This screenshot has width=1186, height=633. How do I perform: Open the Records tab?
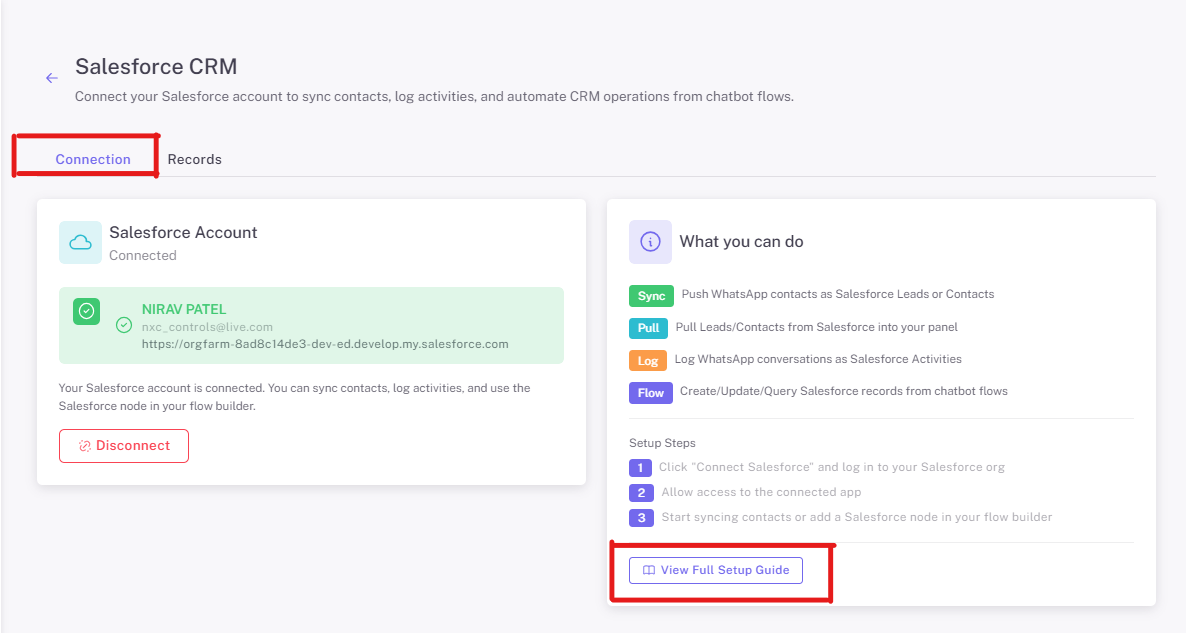[x=194, y=160]
